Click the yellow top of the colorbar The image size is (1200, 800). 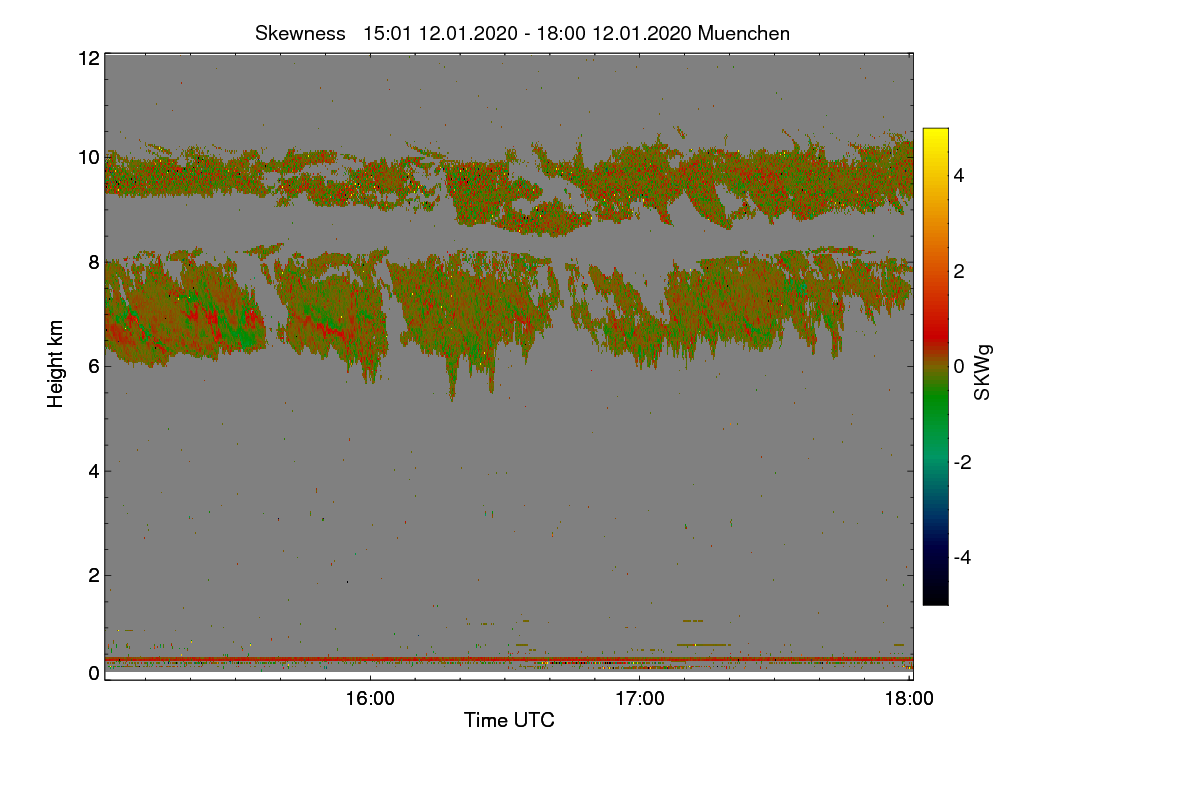click(935, 135)
